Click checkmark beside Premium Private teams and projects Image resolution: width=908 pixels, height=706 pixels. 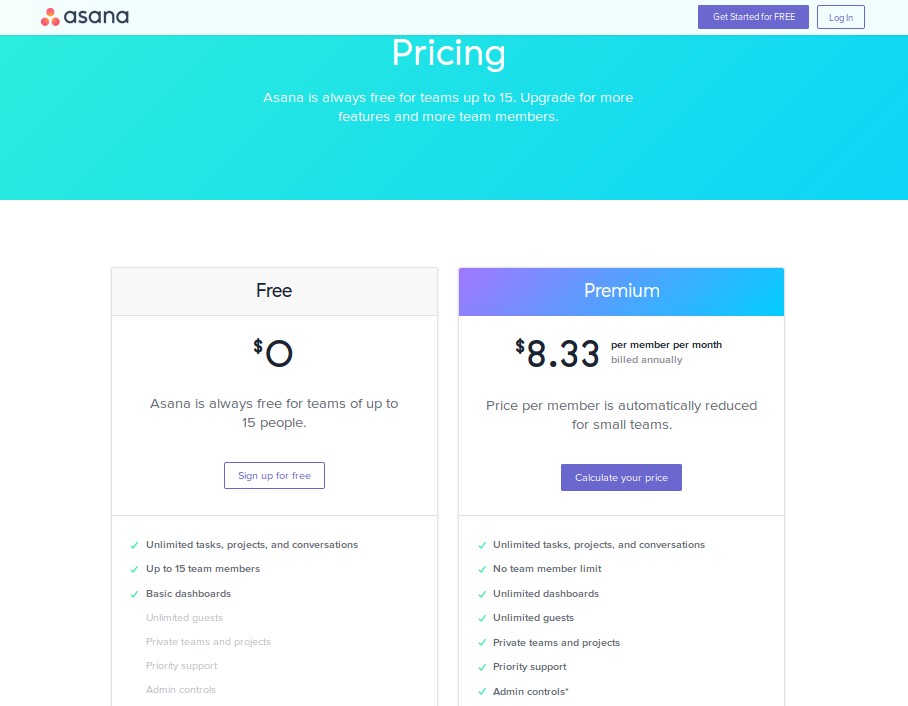[x=481, y=643]
